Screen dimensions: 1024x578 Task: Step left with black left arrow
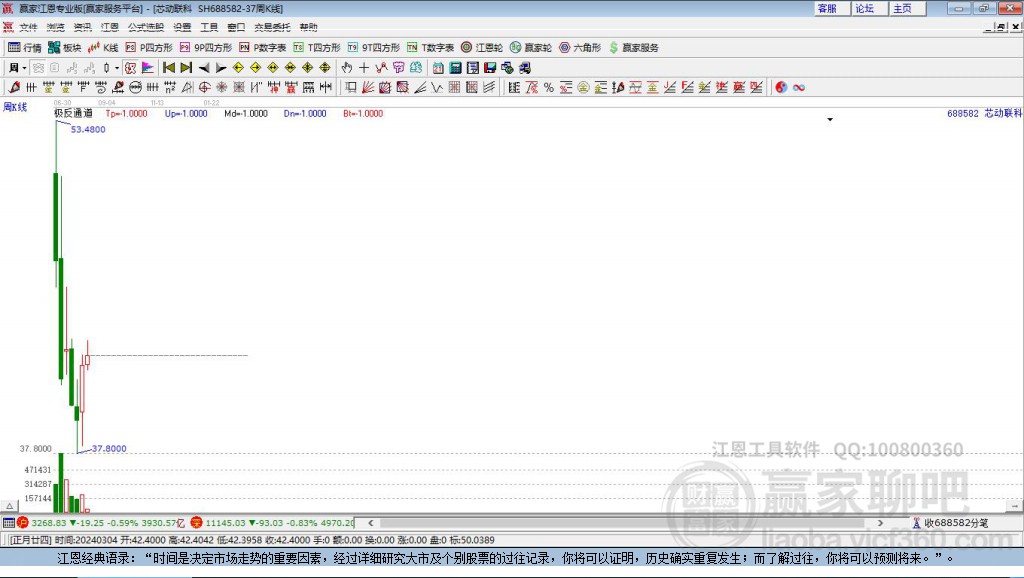204,68
